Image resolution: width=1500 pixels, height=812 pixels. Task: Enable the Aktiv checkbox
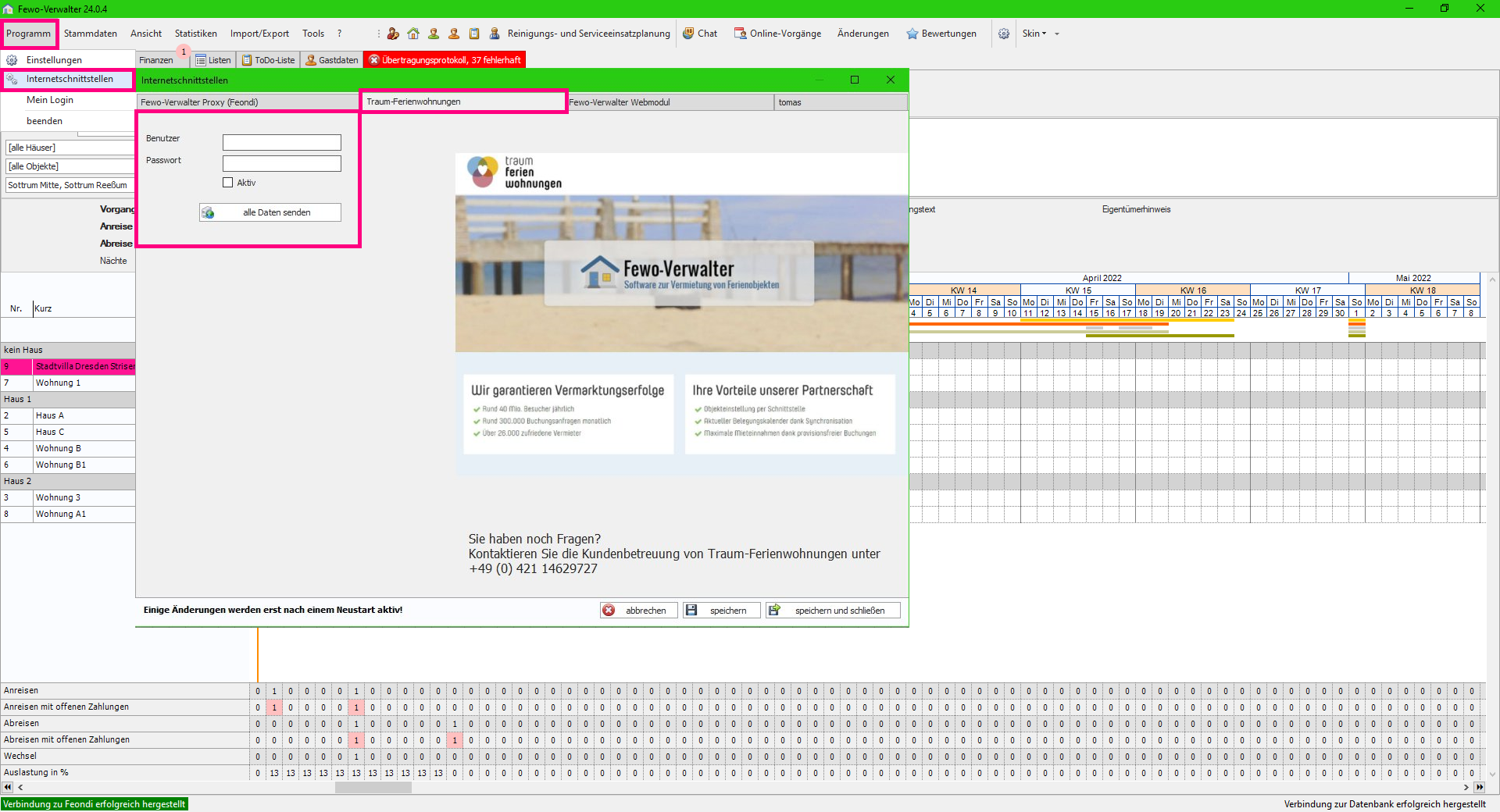point(228,183)
